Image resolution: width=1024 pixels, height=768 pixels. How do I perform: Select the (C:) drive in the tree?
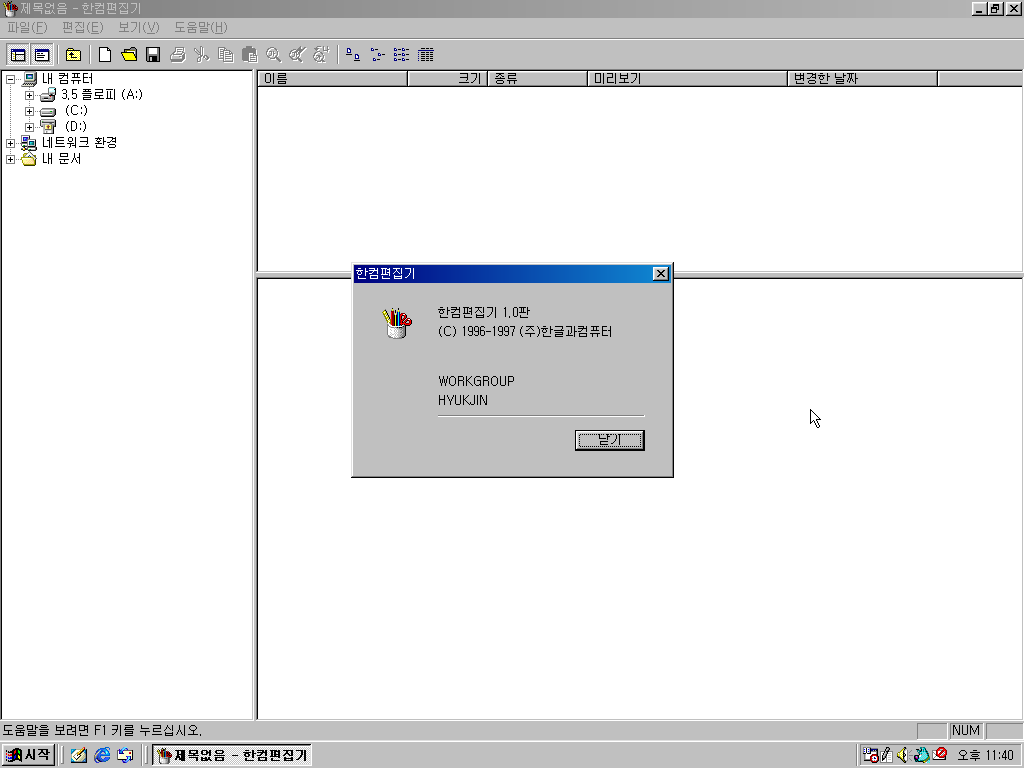pyautogui.click(x=76, y=110)
